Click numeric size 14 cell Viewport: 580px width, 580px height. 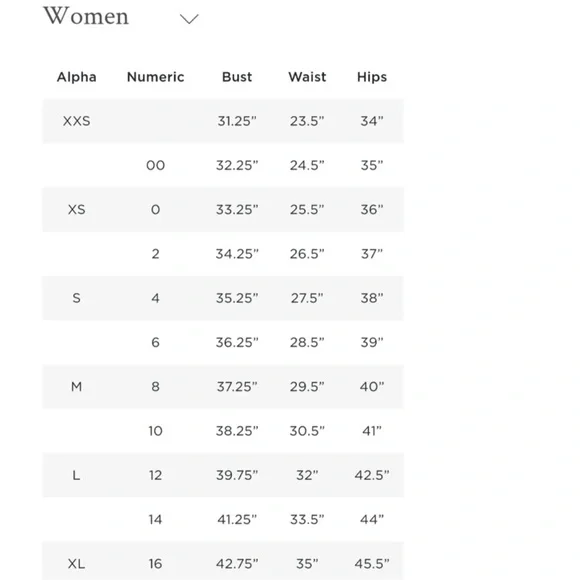coord(155,519)
